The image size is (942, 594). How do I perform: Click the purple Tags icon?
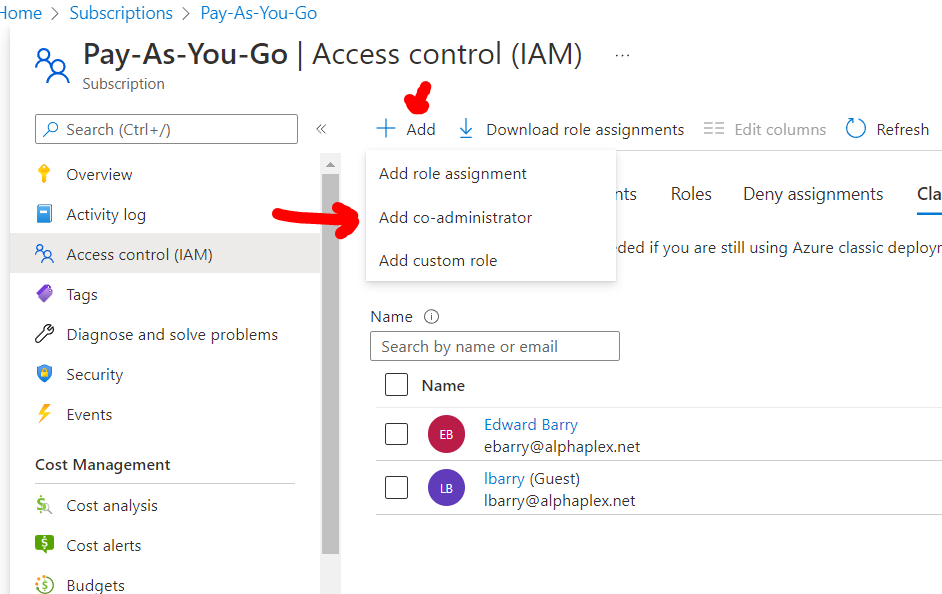point(44,294)
